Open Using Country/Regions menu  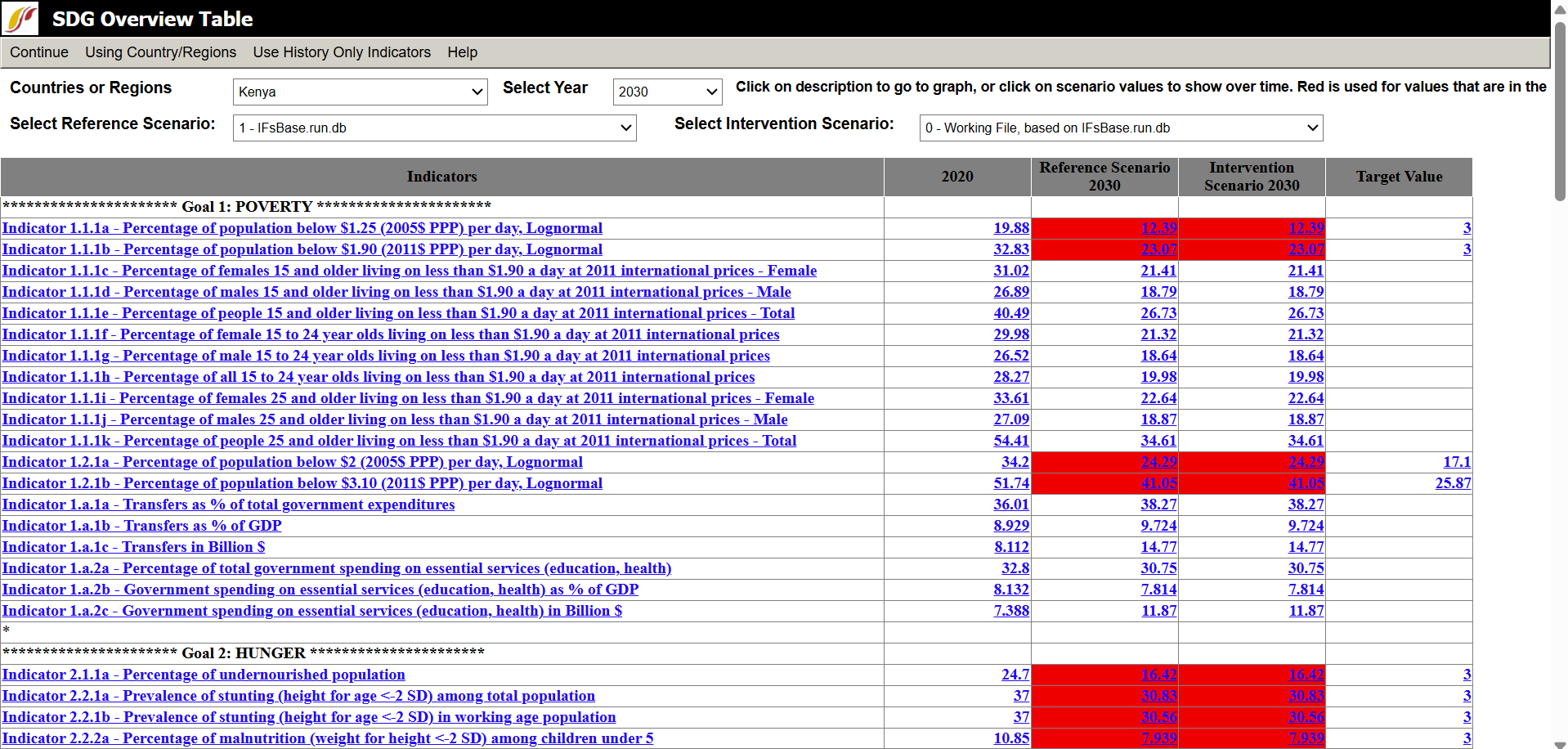(160, 52)
